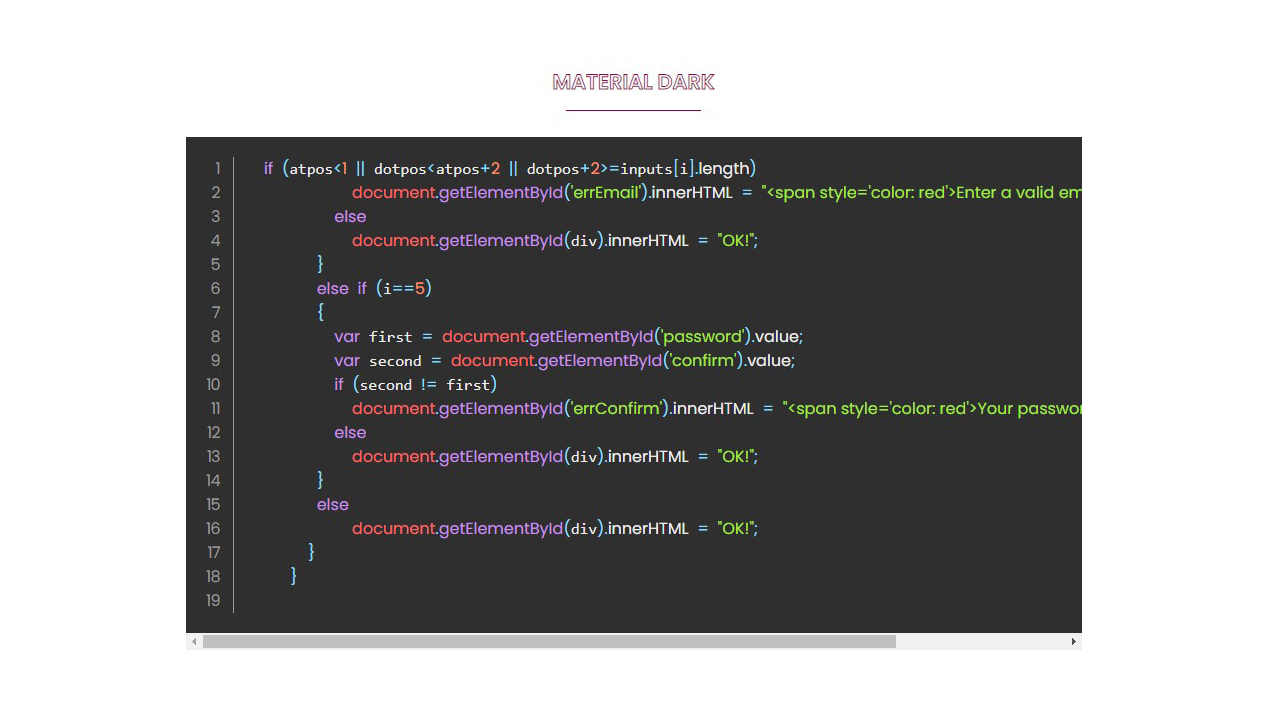Click line number 15 in gutter

(214, 504)
